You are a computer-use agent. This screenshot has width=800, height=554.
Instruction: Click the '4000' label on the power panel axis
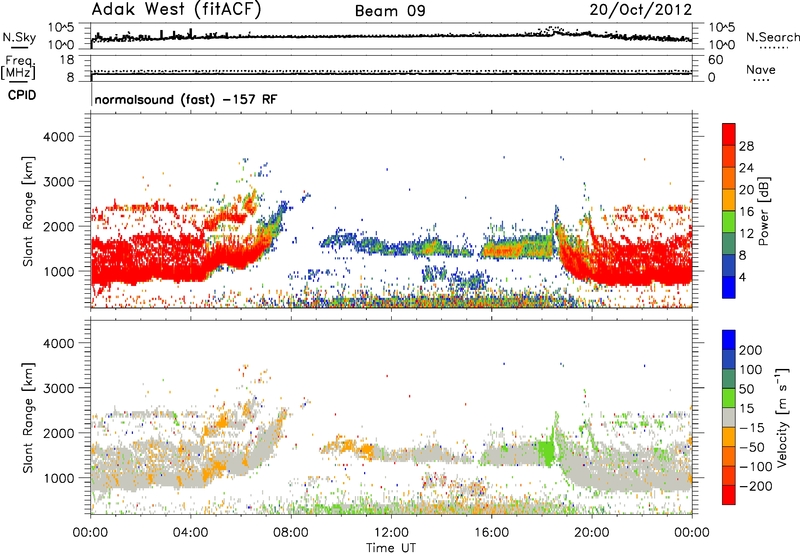click(59, 137)
